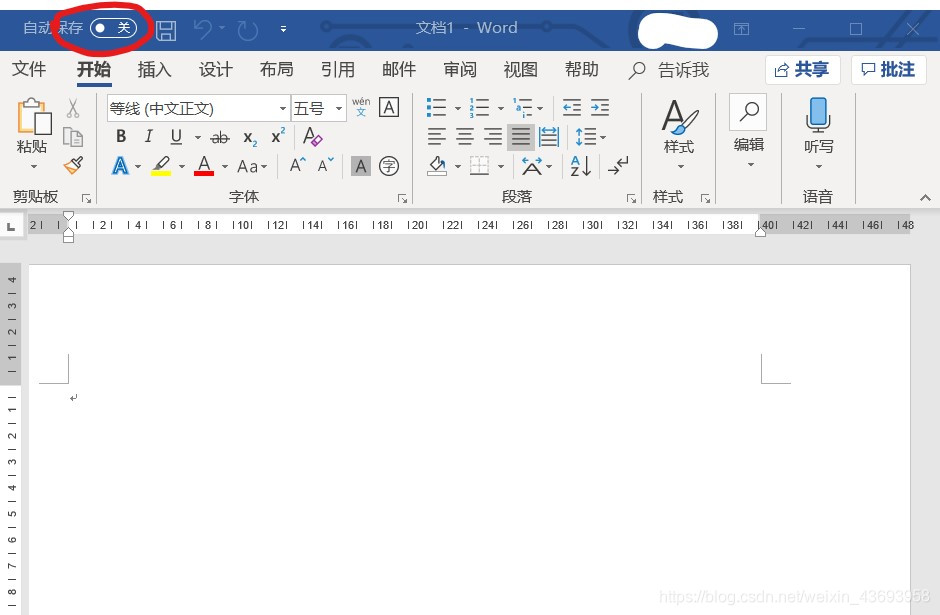Apply italic formatting
940x615 pixels.
pos(148,137)
